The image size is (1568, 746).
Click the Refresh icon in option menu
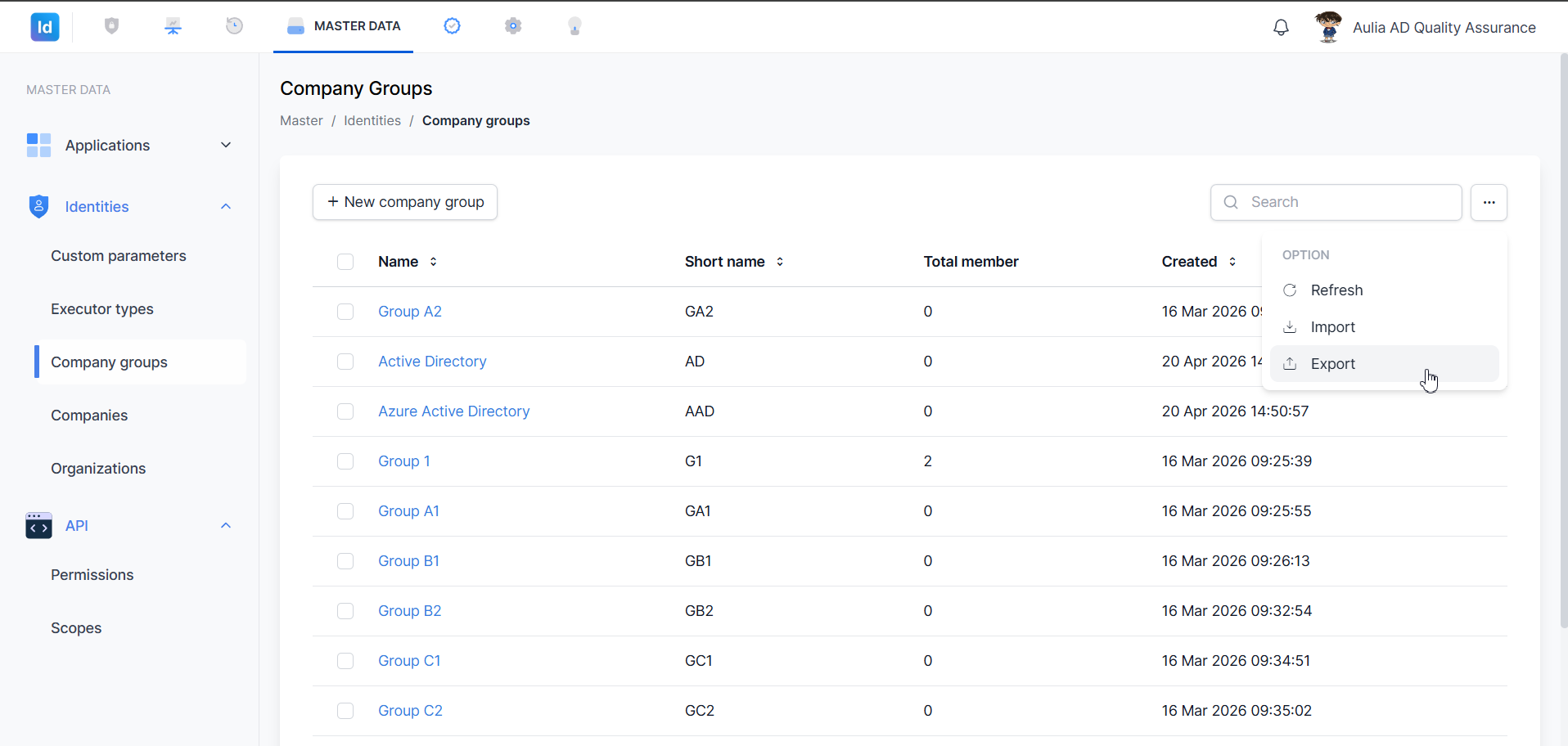pos(1290,290)
